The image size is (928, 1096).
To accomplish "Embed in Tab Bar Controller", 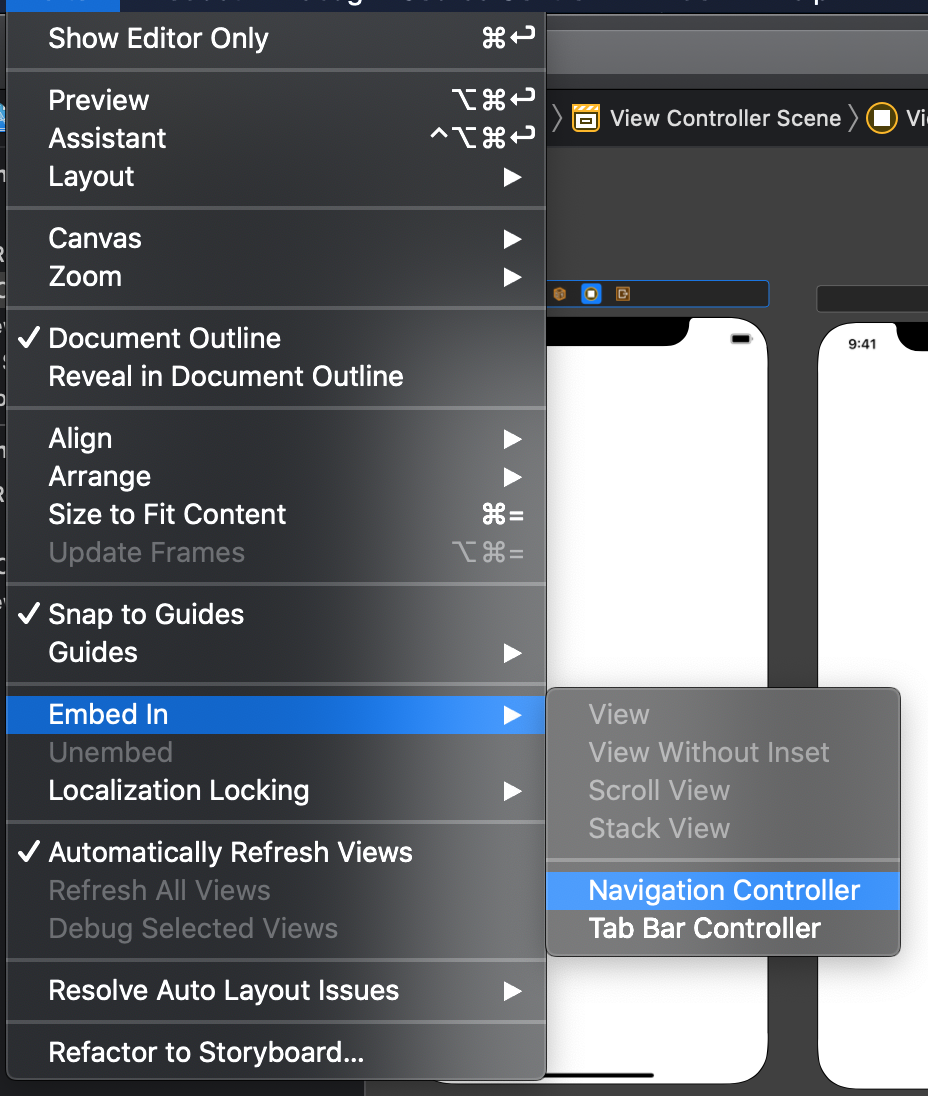I will point(723,928).
